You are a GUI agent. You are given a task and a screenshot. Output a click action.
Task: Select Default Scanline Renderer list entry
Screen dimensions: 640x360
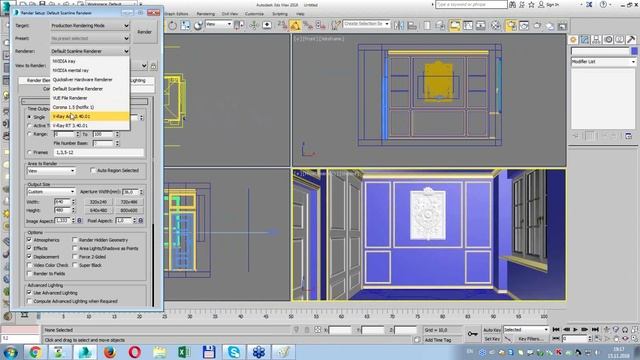[x=90, y=89]
